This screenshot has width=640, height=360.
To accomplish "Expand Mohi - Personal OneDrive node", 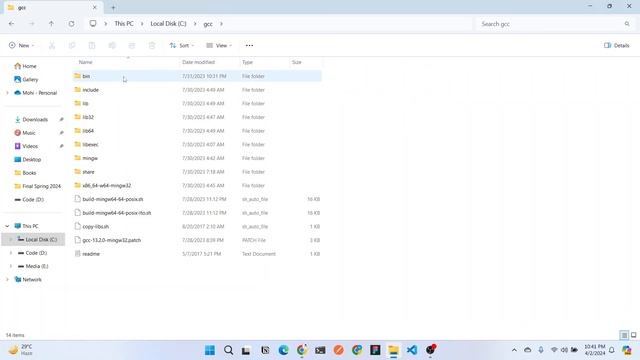I will click(x=7, y=93).
